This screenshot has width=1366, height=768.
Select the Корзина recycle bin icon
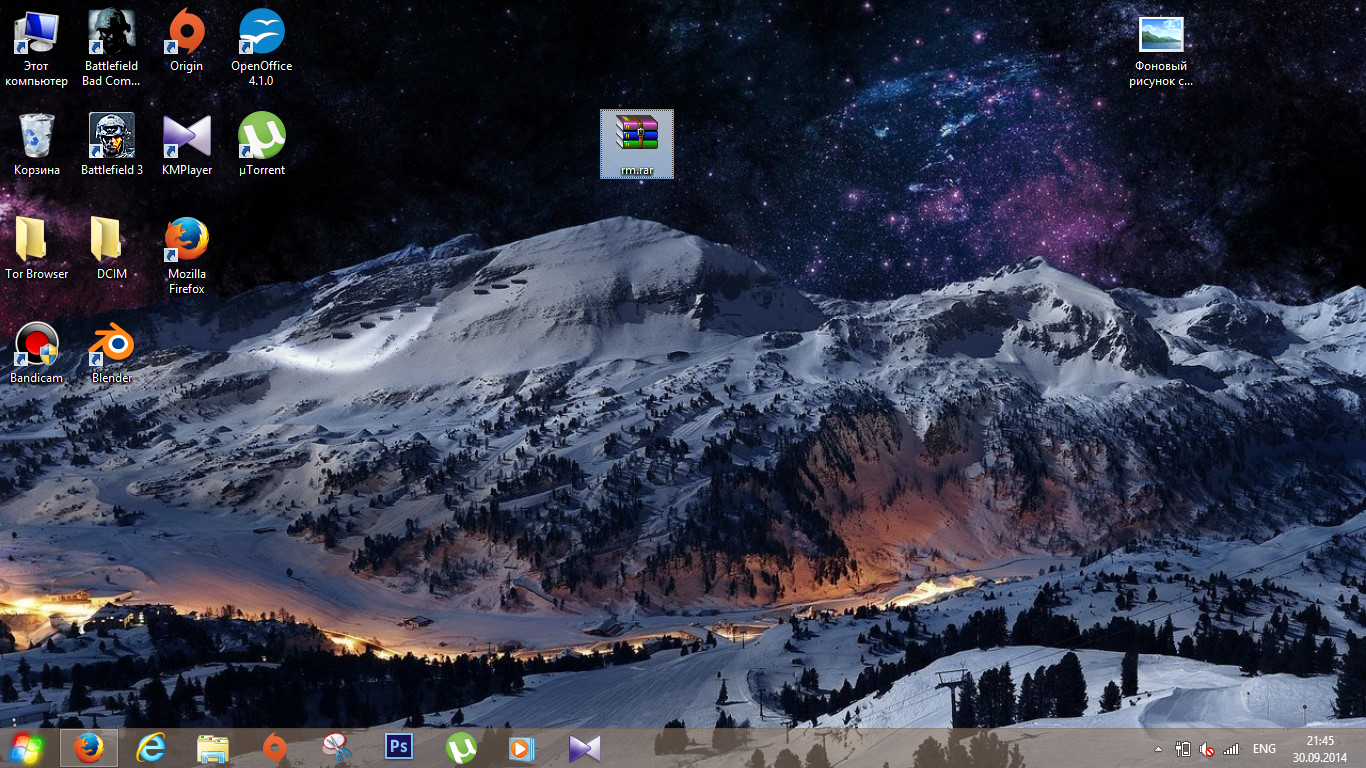pyautogui.click(x=36, y=145)
